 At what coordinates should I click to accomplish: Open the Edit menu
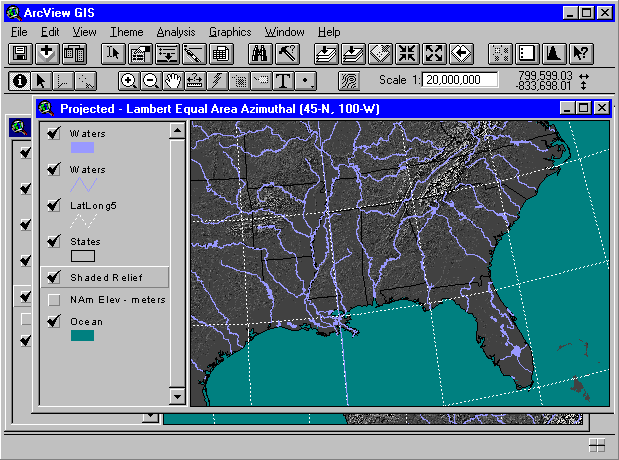click(x=50, y=32)
